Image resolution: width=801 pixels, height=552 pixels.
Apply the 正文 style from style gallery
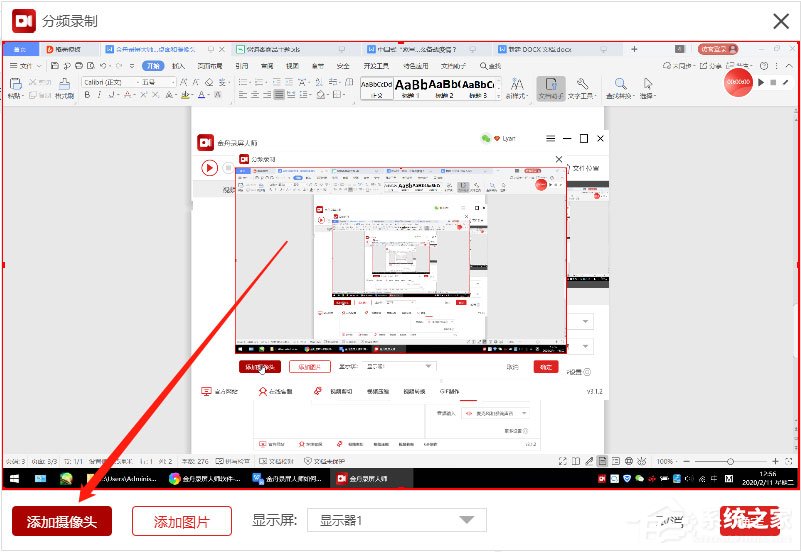click(376, 88)
